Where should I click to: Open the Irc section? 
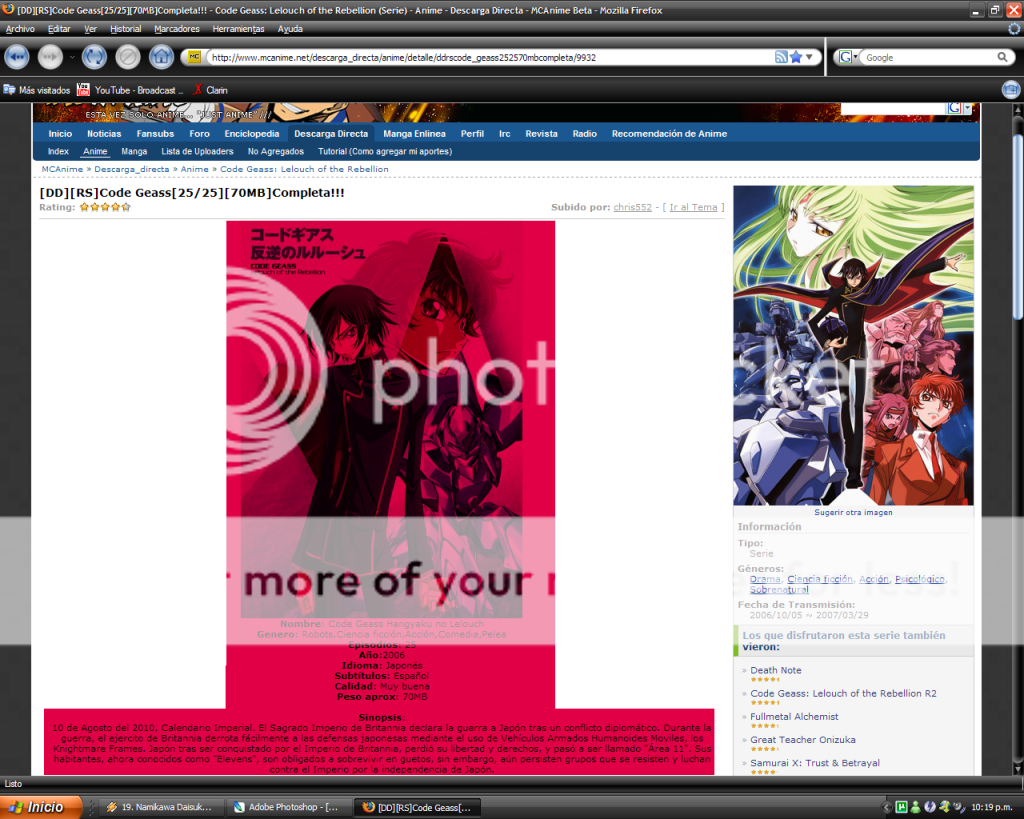(505, 134)
